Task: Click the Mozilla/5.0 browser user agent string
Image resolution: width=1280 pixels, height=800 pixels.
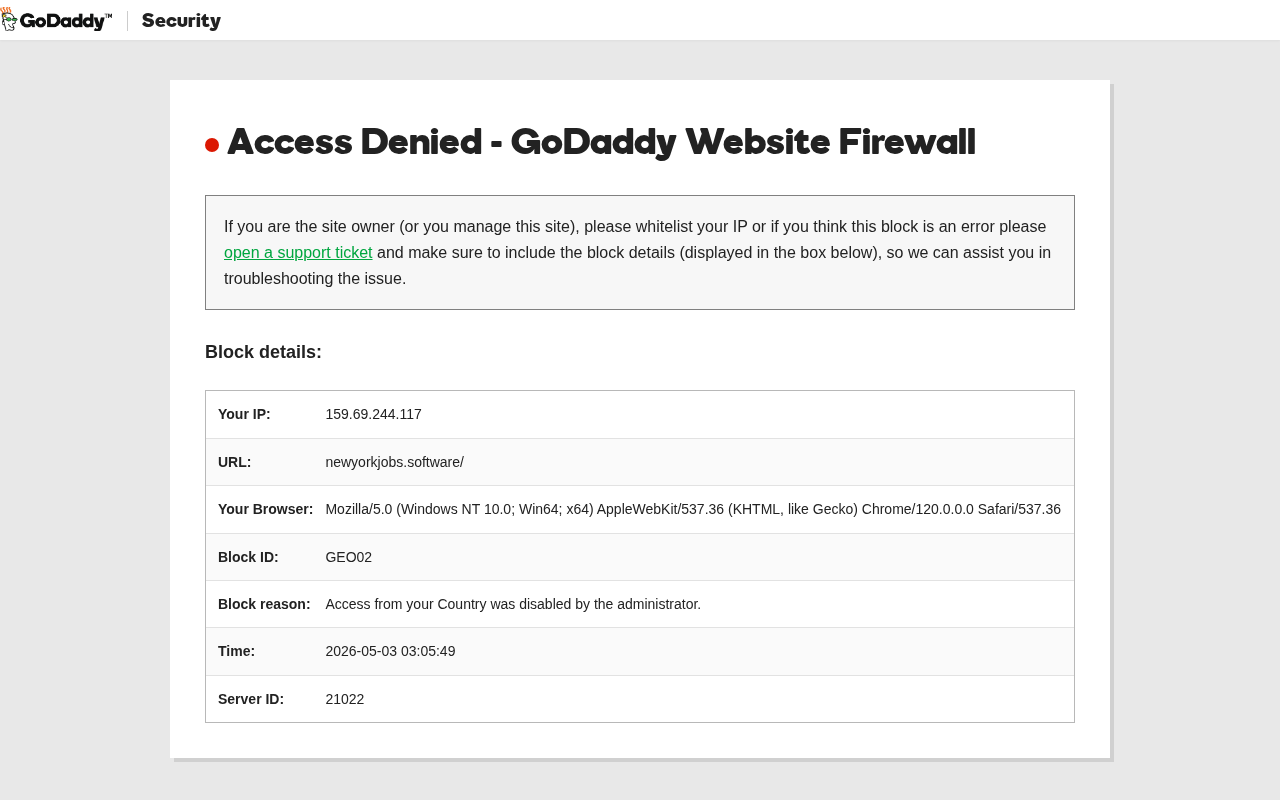Action: tap(693, 509)
